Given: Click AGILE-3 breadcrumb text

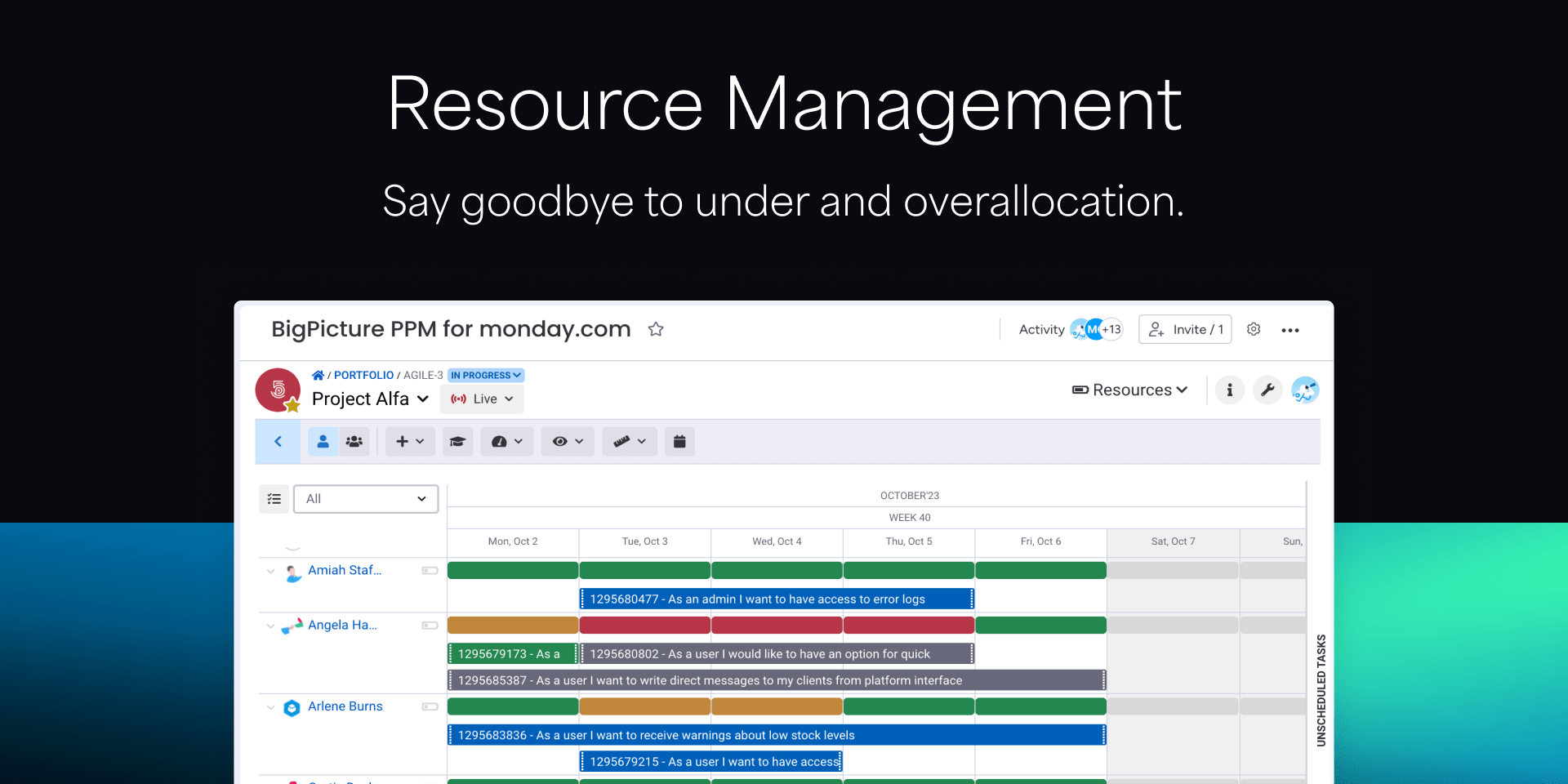Looking at the screenshot, I should [x=423, y=375].
